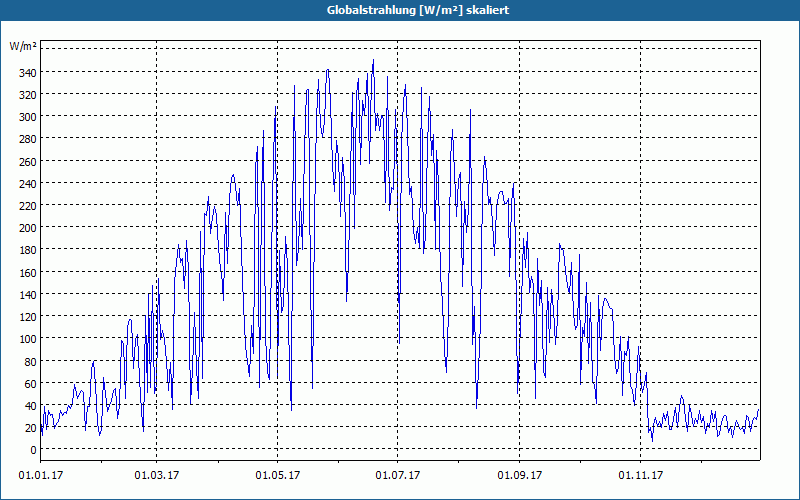The height and width of the screenshot is (500, 800).
Task: Click the 320 y-axis tick label
Action: (27, 94)
